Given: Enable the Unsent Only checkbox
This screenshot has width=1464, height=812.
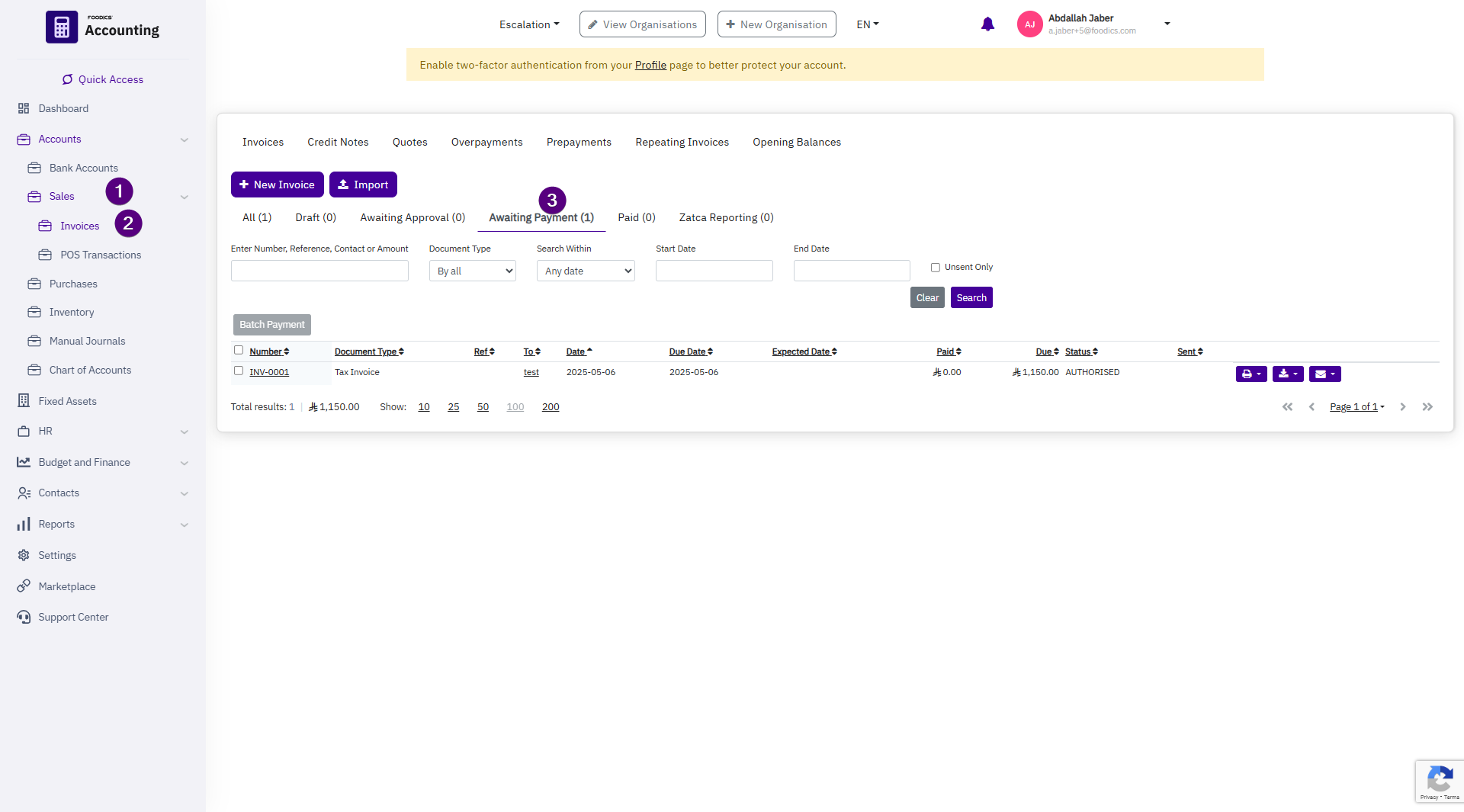Looking at the screenshot, I should click(x=935, y=268).
